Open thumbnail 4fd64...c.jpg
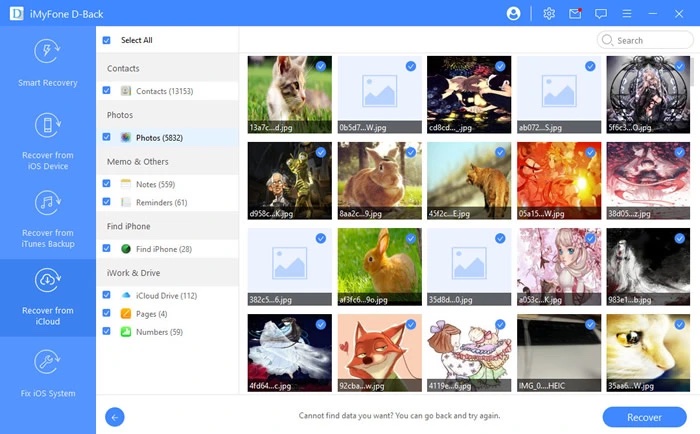This screenshot has height=434, width=700. coord(290,353)
